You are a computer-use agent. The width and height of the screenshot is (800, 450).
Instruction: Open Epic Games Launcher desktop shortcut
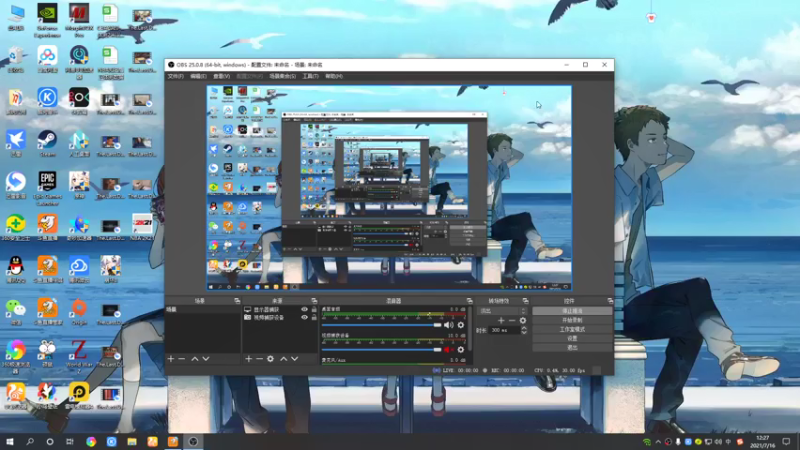click(x=47, y=188)
